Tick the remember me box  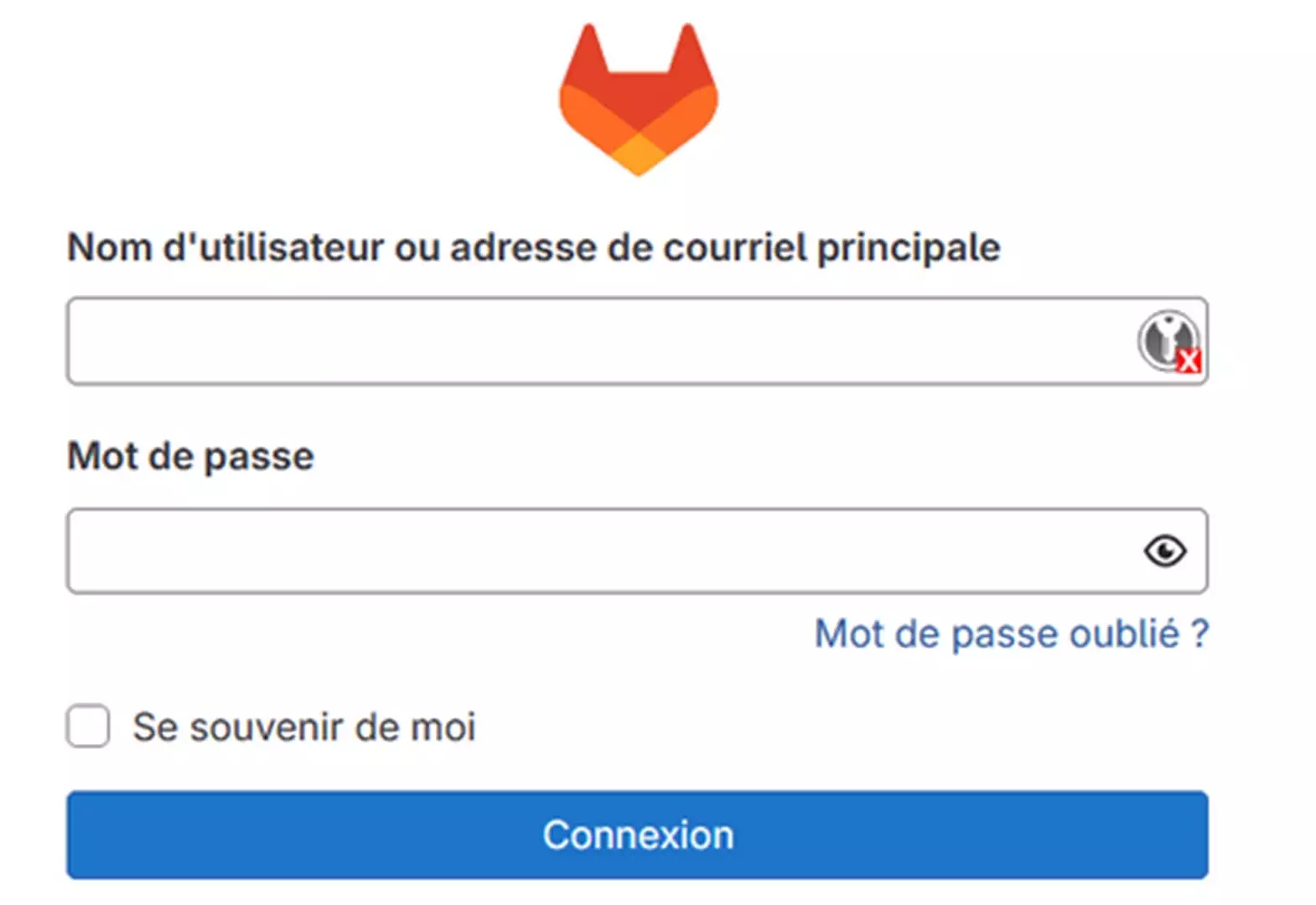click(x=88, y=726)
